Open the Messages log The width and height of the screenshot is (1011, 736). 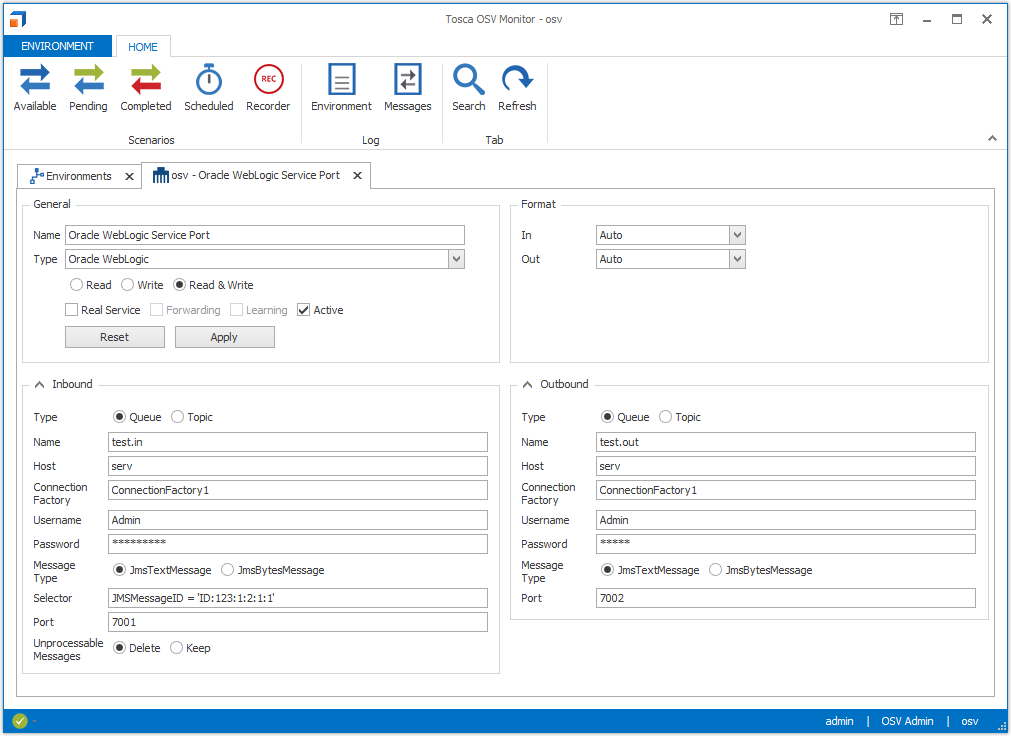coord(408,88)
